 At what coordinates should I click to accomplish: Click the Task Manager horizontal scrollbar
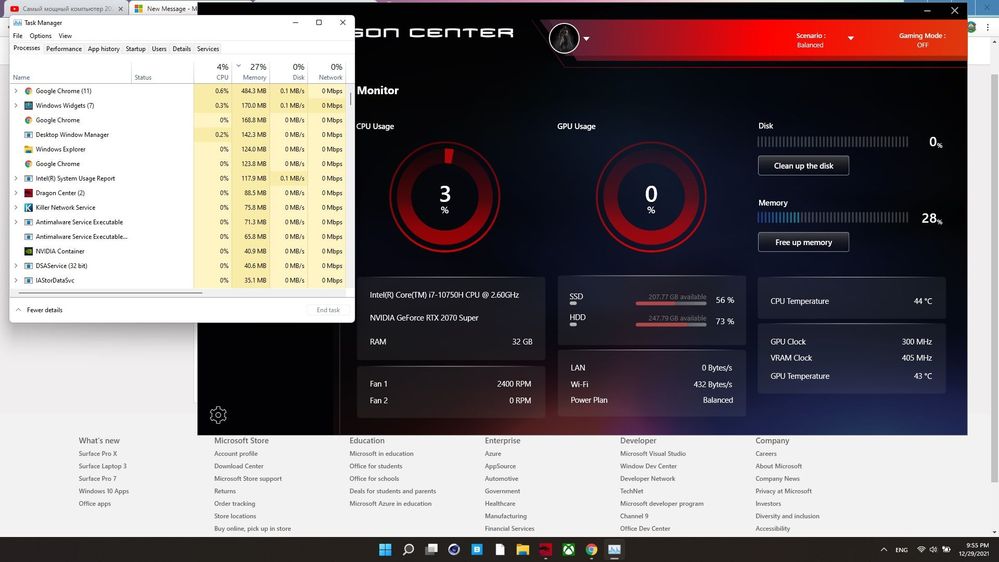pos(110,293)
